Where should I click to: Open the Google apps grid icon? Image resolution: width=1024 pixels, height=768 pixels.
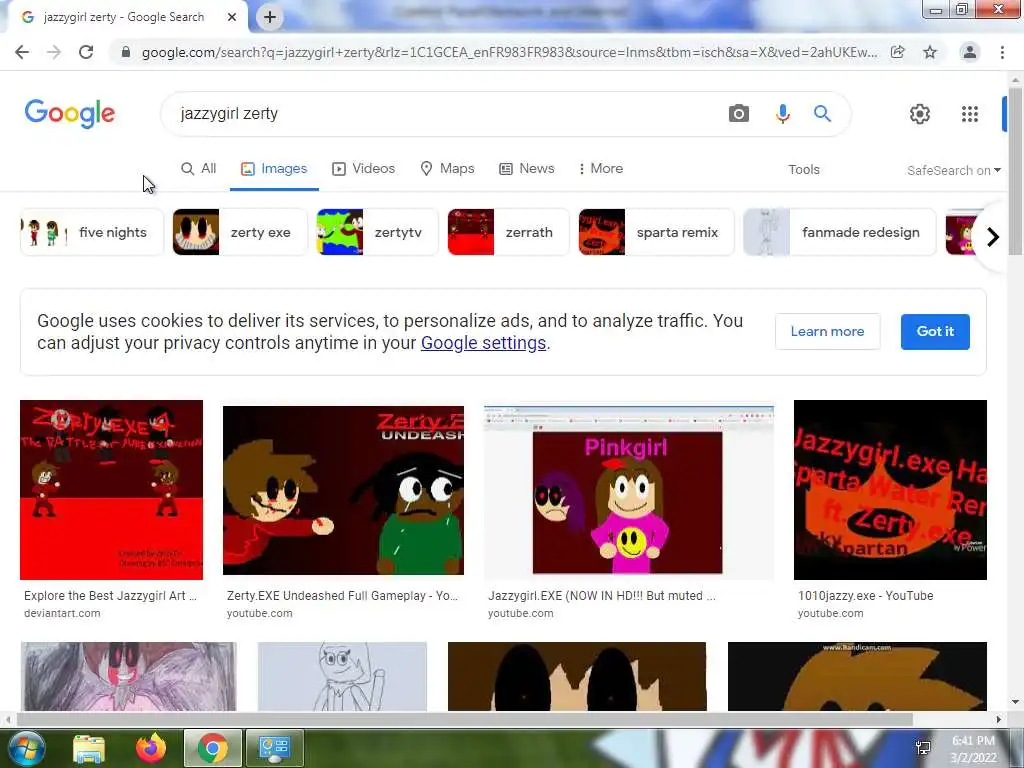(970, 114)
